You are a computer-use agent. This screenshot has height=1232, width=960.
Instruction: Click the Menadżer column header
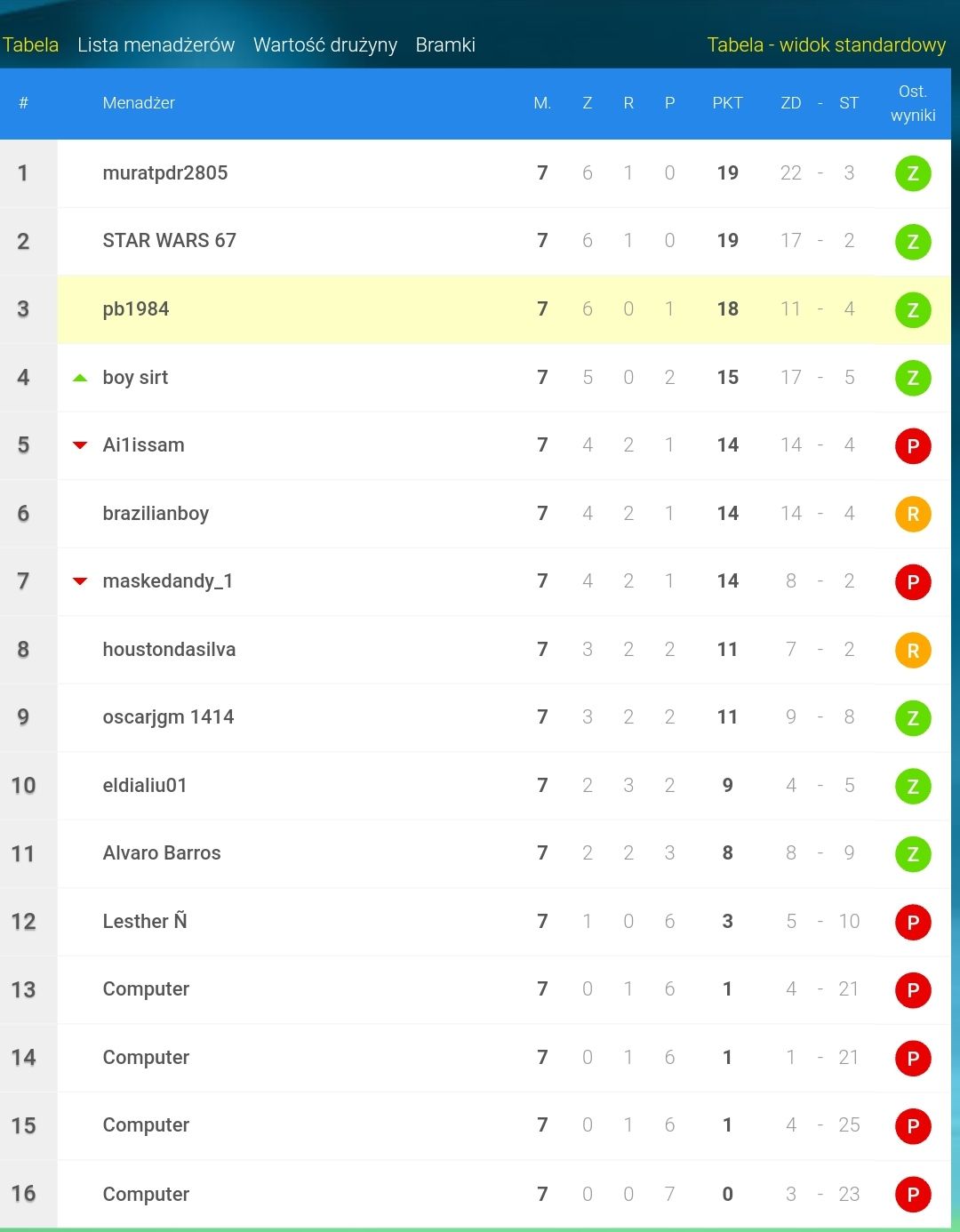pos(139,103)
